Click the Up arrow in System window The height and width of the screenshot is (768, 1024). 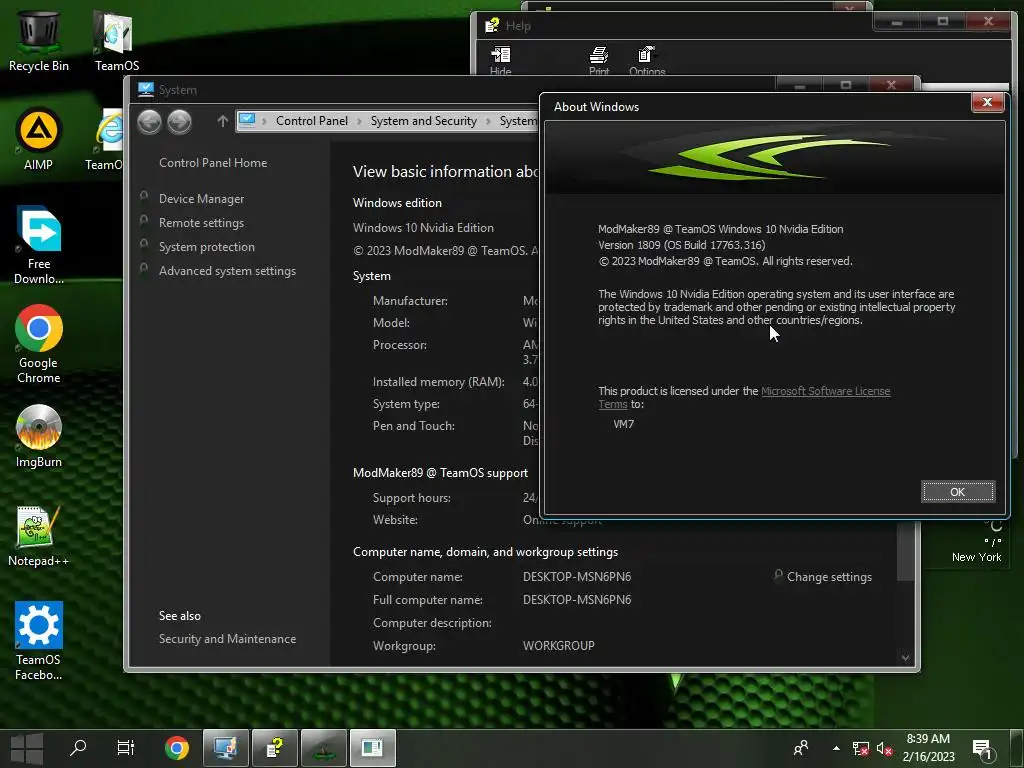tap(222, 121)
